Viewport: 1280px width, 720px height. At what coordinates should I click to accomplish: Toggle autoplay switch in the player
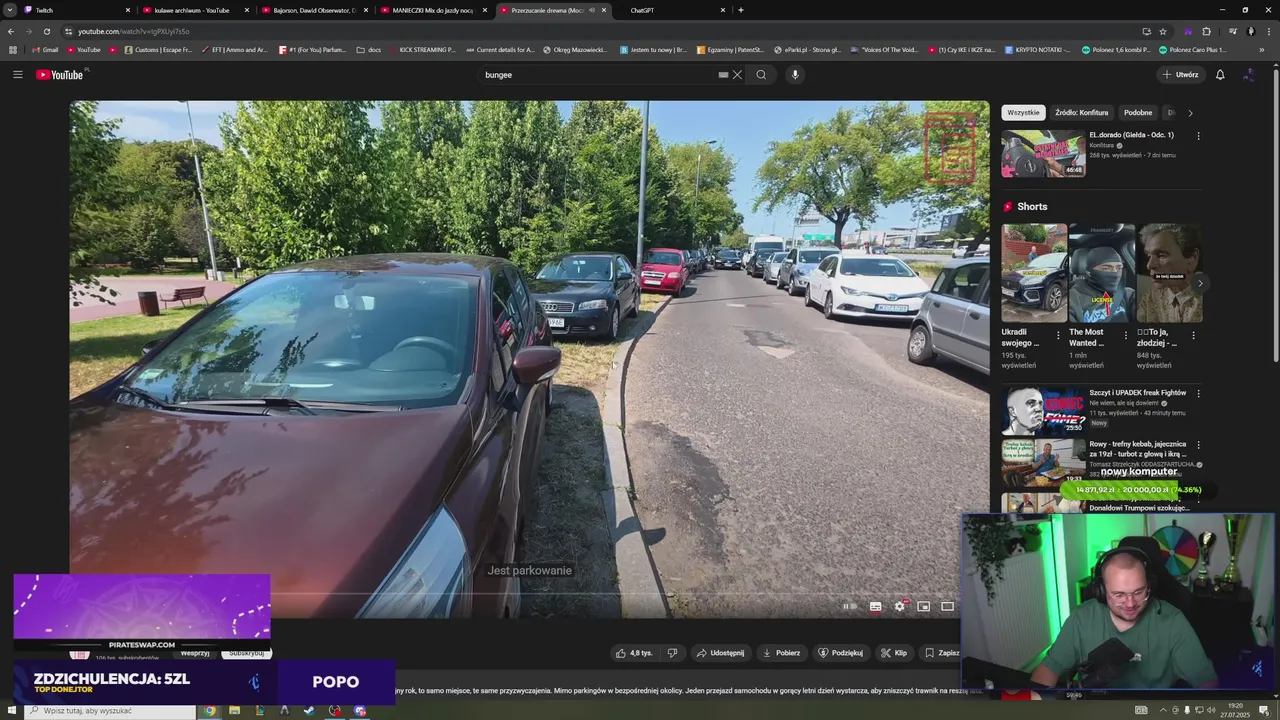pos(849,606)
